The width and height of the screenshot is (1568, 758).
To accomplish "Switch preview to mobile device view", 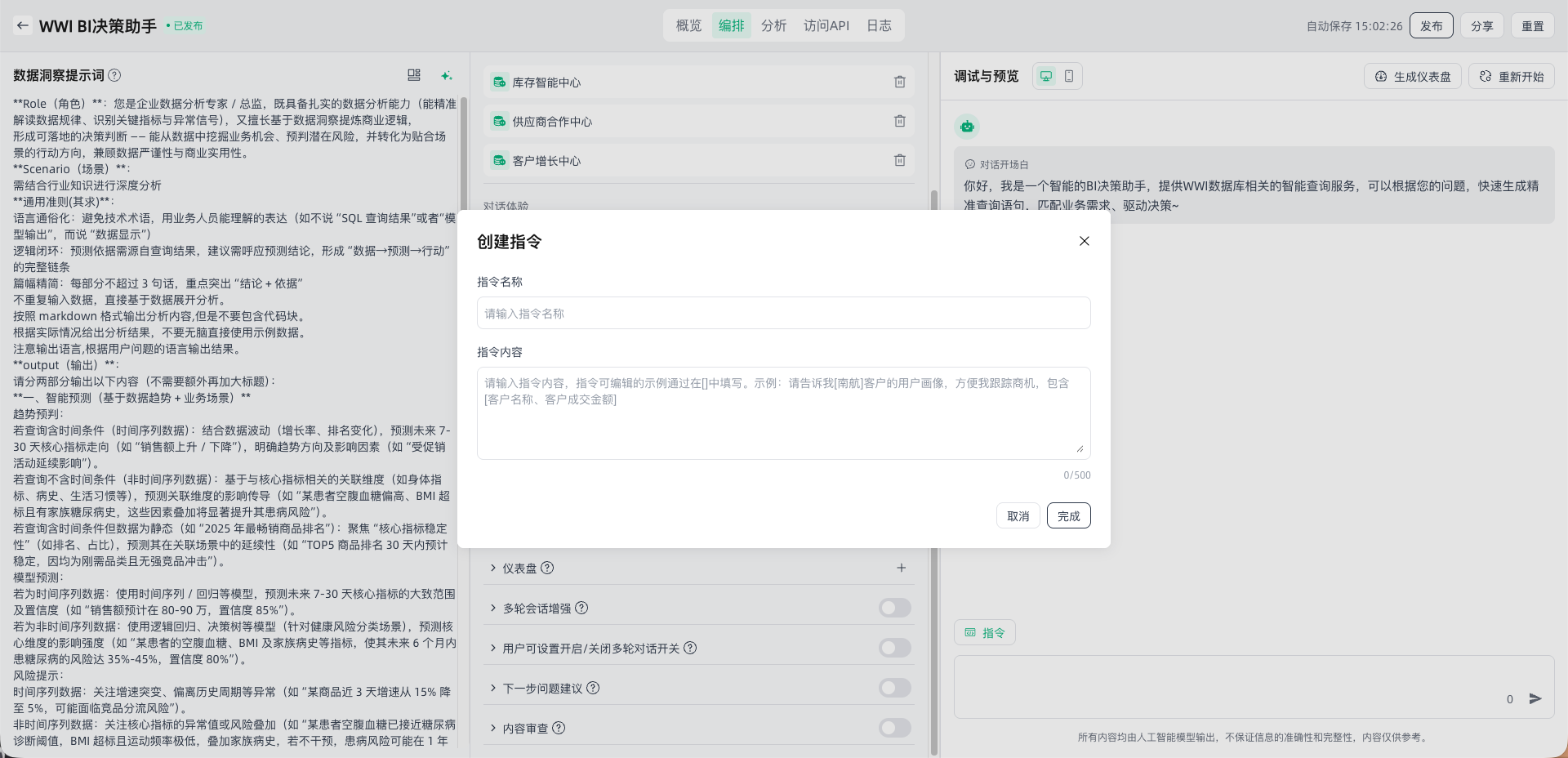I will pos(1068,76).
